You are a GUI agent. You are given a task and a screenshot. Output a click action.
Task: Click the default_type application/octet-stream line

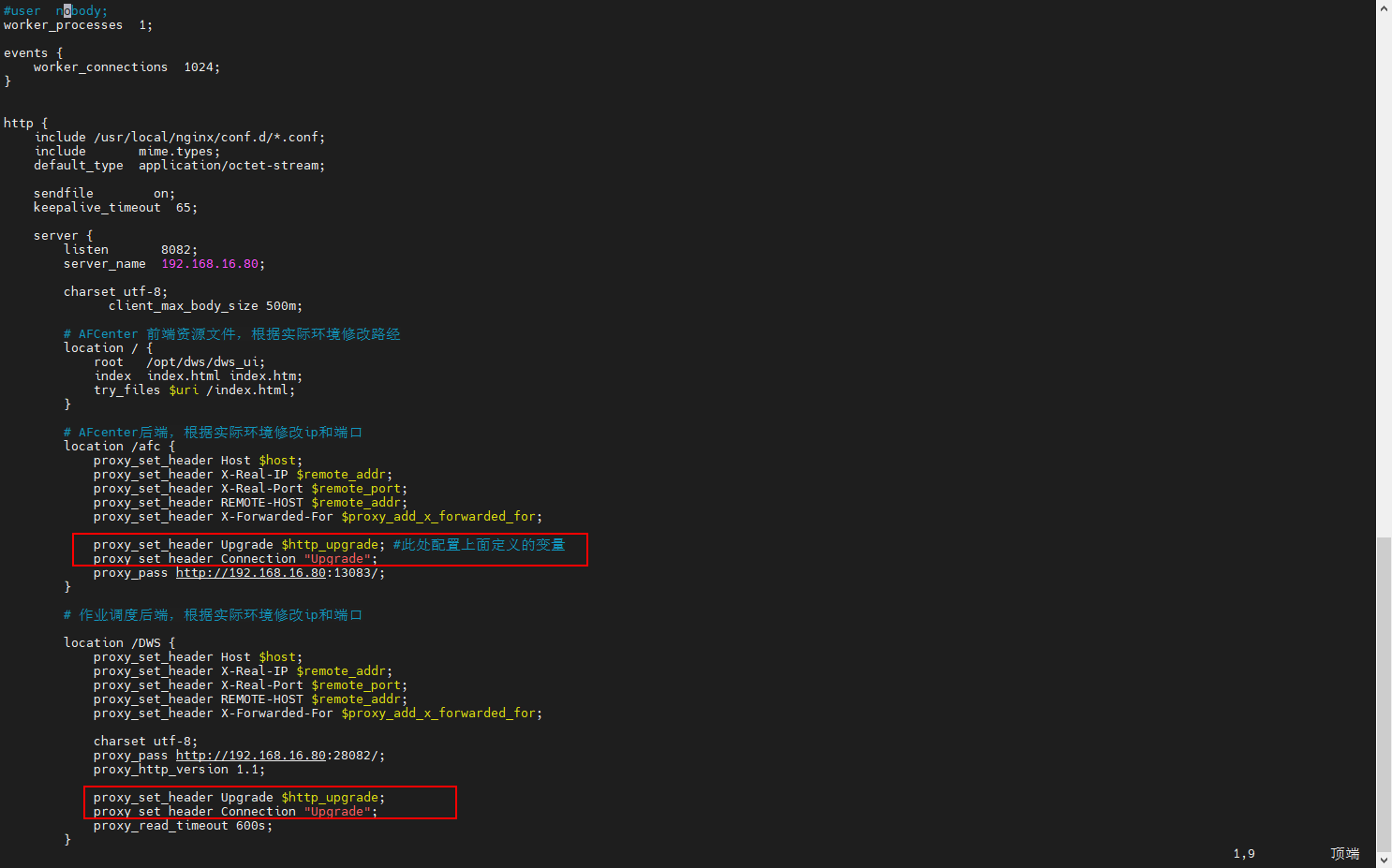178,166
